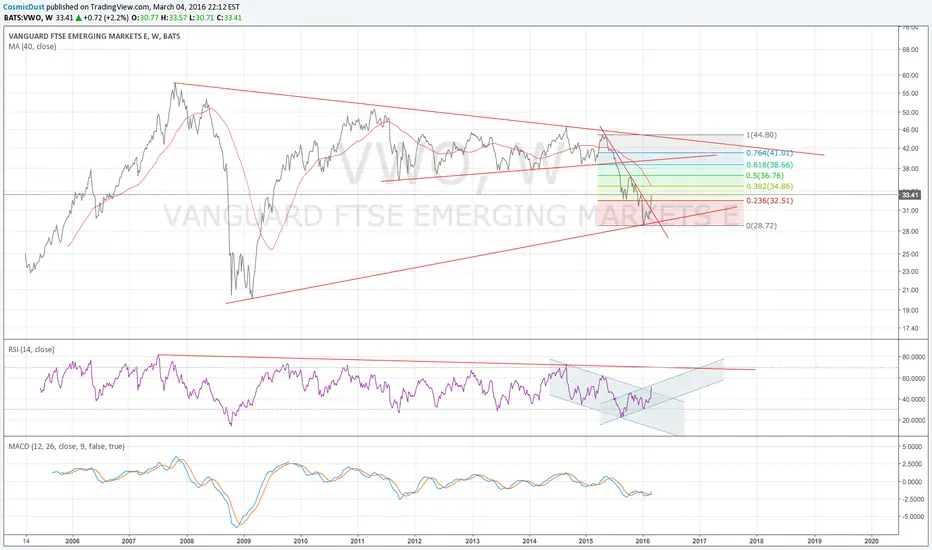Click the 2006 label on time axis
Image resolution: width=932 pixels, height=550 pixels.
click(72, 541)
